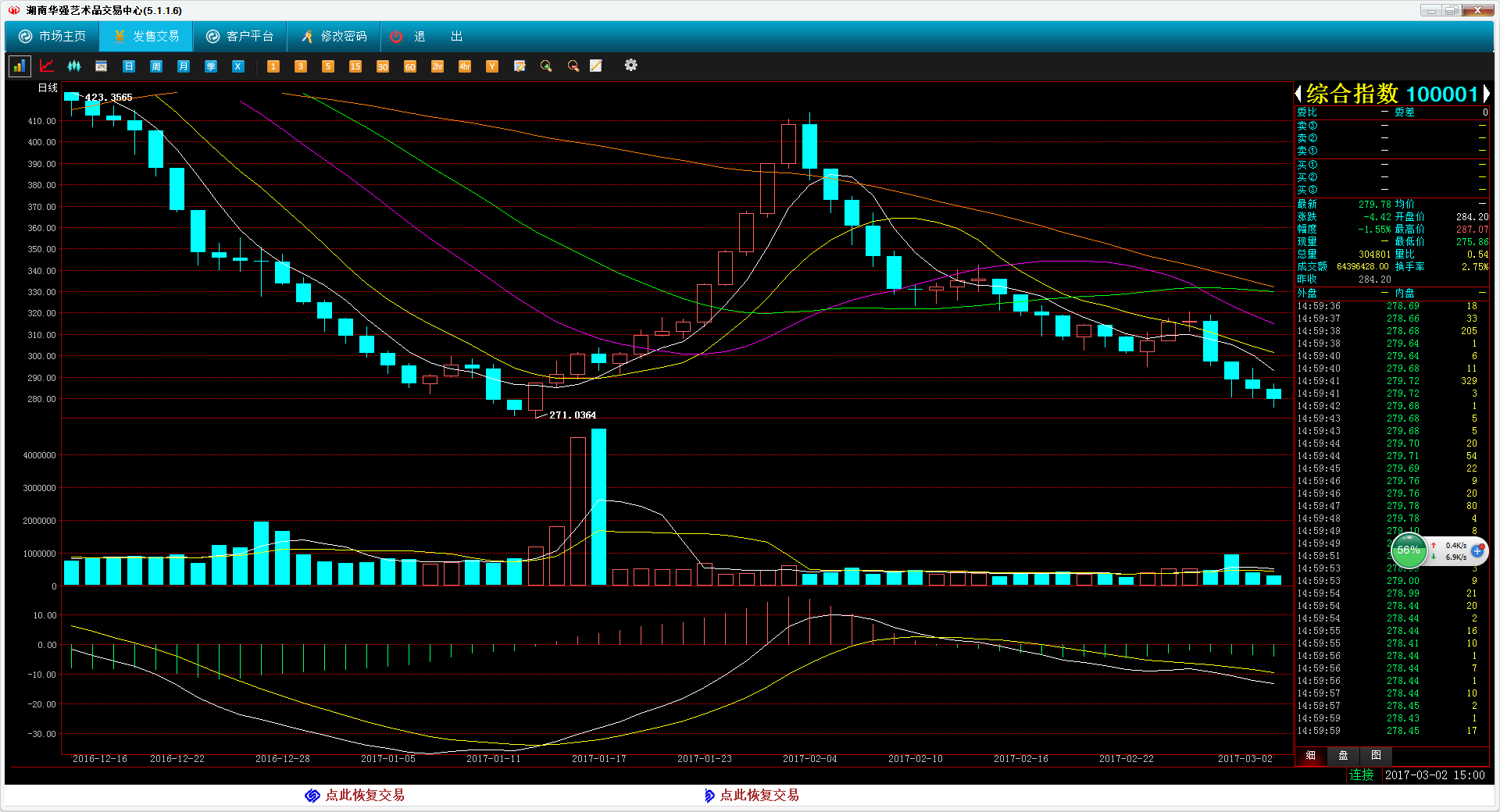
Task: Click right 点此恢复交易 link
Action: (x=759, y=795)
